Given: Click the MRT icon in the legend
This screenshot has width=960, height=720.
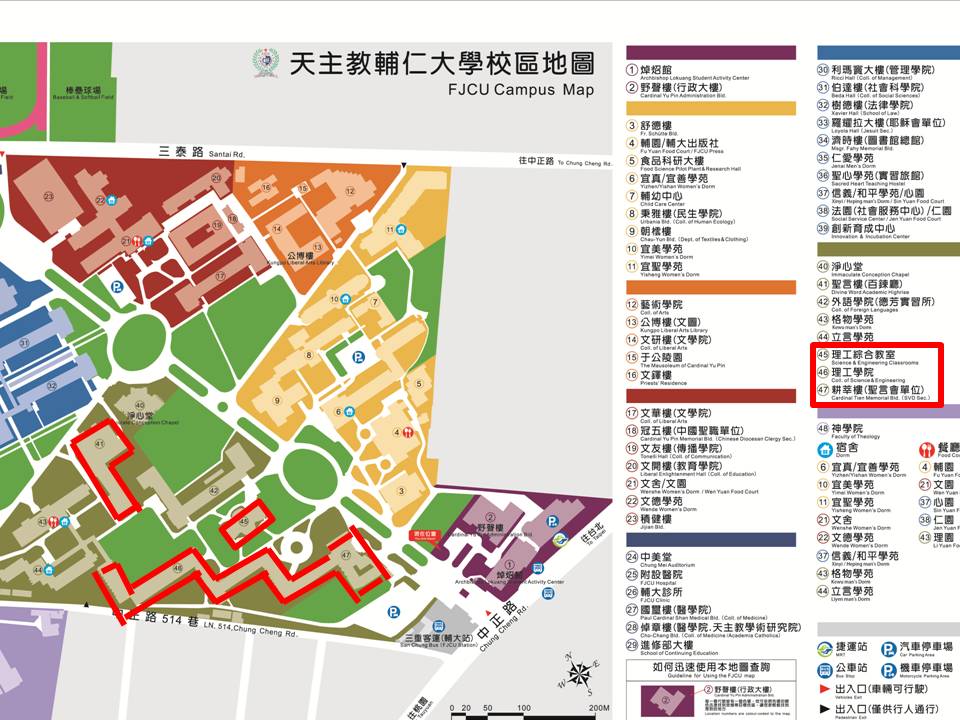Looking at the screenshot, I should [827, 648].
